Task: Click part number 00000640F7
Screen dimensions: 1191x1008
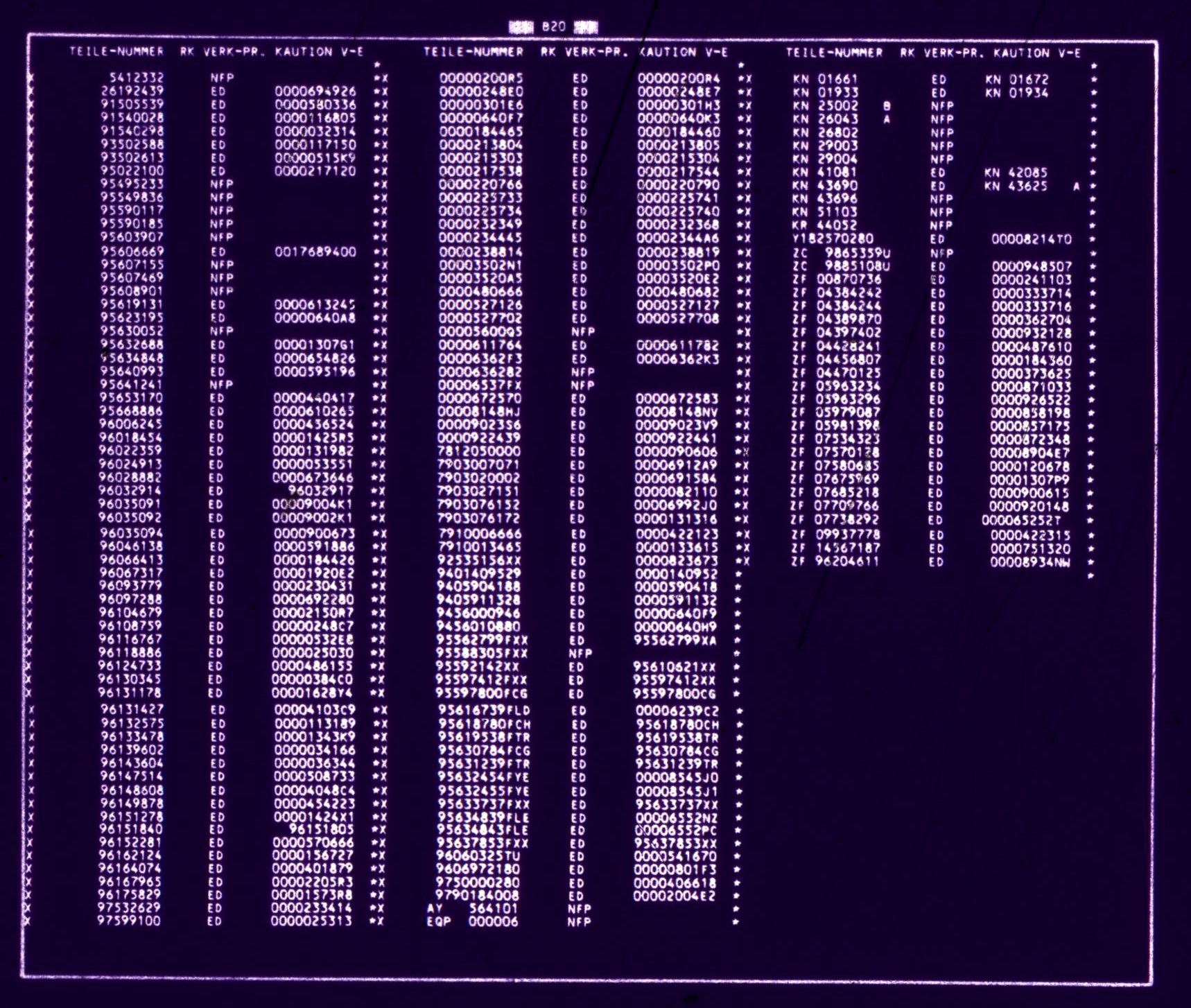Action: pos(481,118)
